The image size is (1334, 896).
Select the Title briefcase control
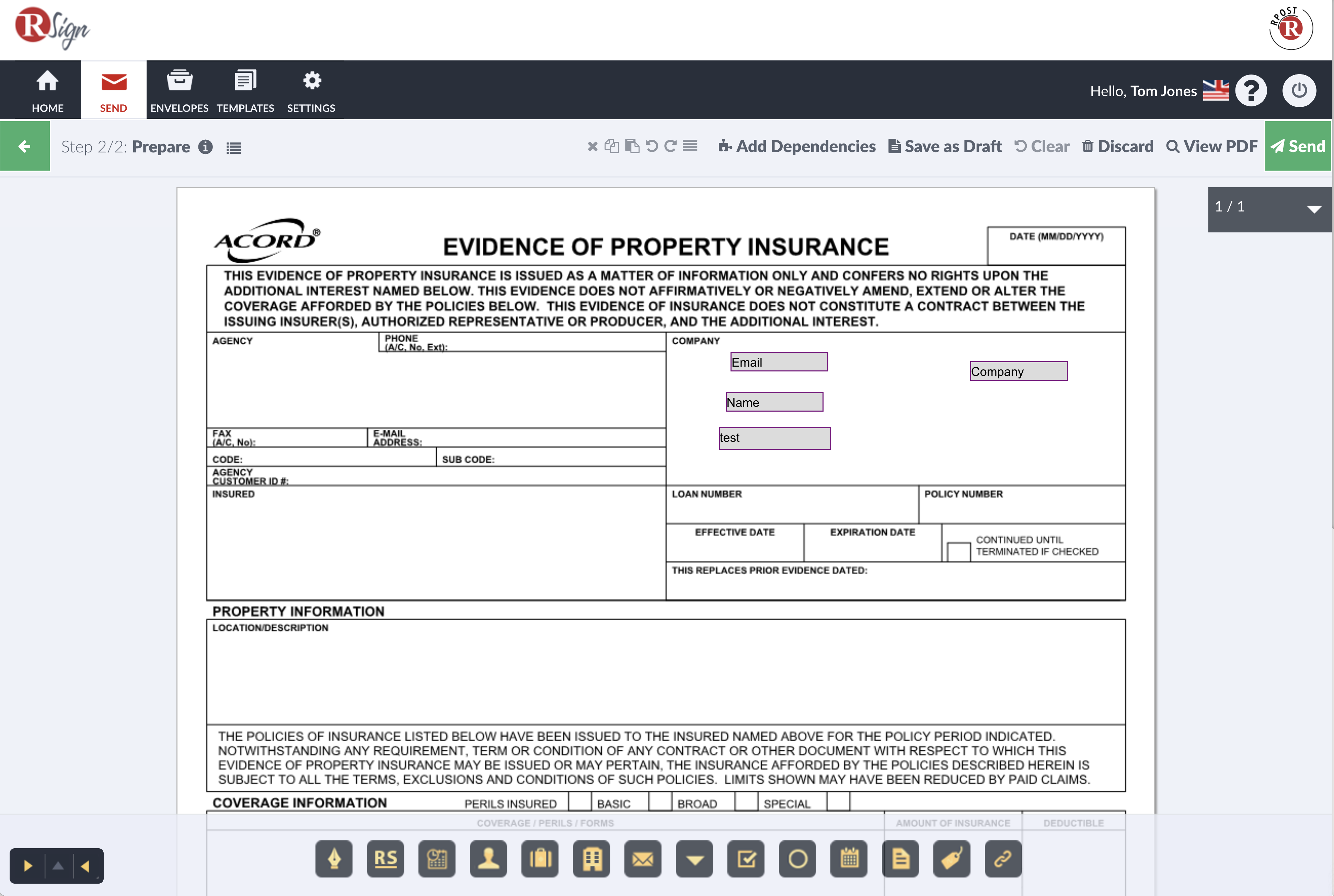pos(540,858)
